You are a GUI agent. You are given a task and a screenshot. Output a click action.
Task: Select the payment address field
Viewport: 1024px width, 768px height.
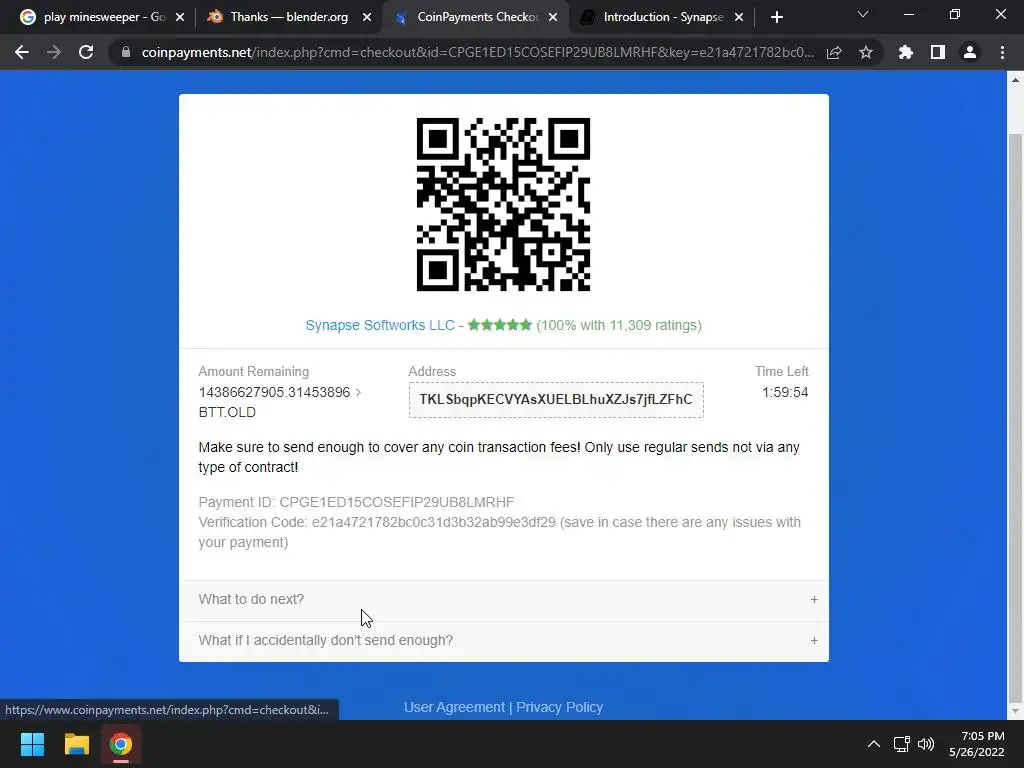point(556,400)
